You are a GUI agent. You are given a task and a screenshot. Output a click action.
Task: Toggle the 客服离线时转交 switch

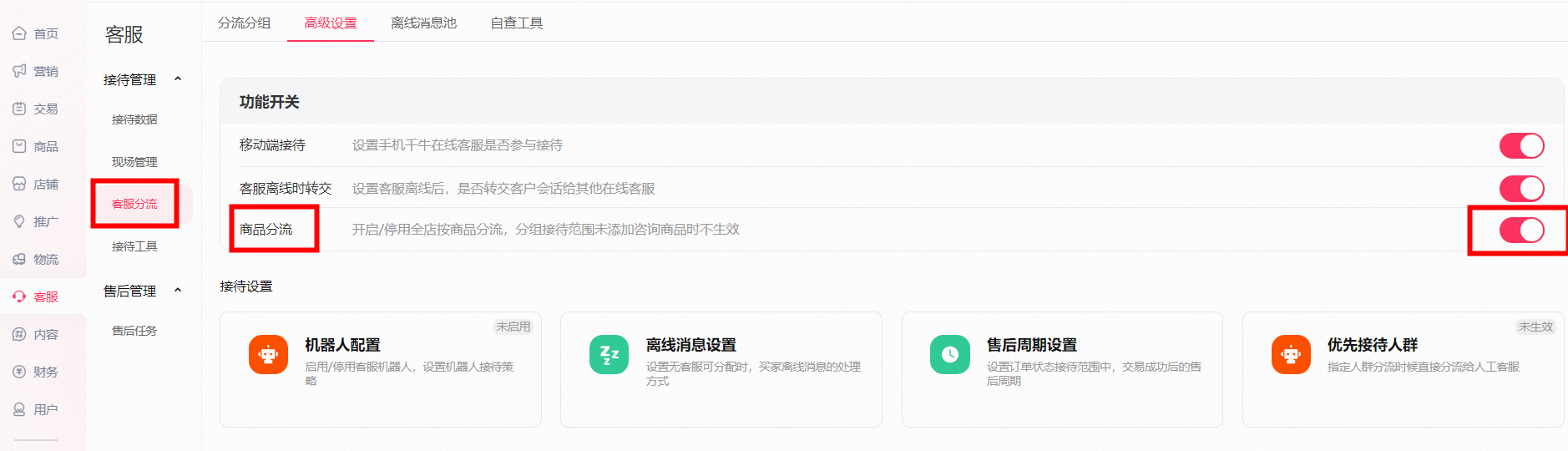(x=1521, y=188)
